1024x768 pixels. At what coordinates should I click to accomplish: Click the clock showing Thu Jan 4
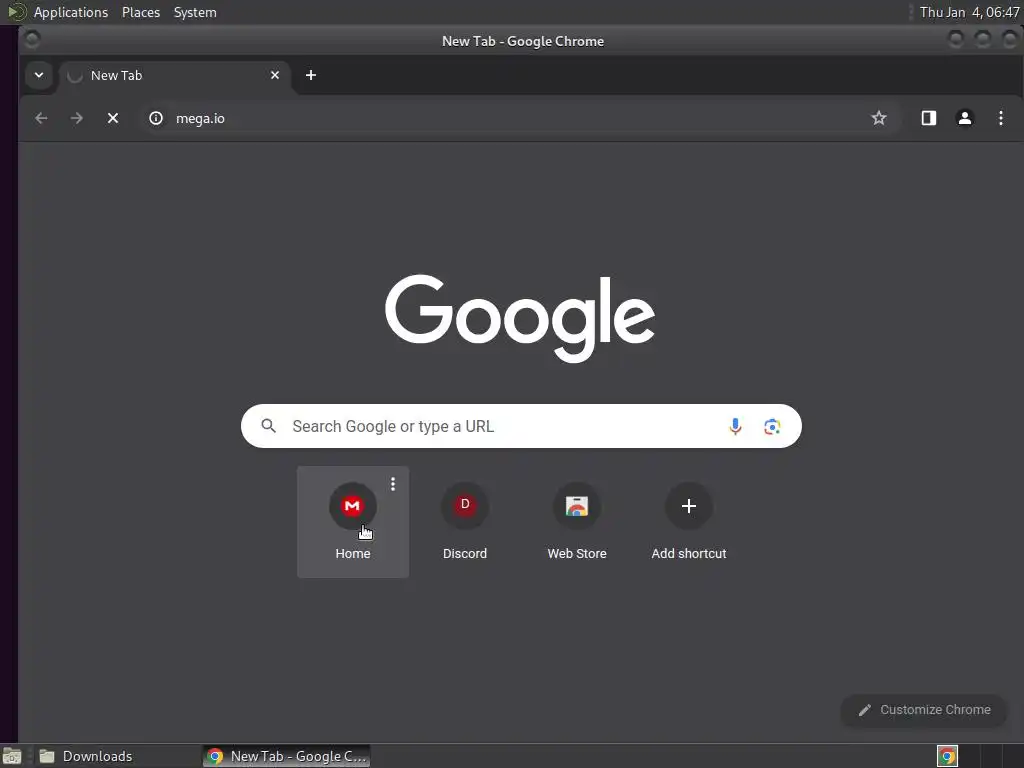click(969, 12)
